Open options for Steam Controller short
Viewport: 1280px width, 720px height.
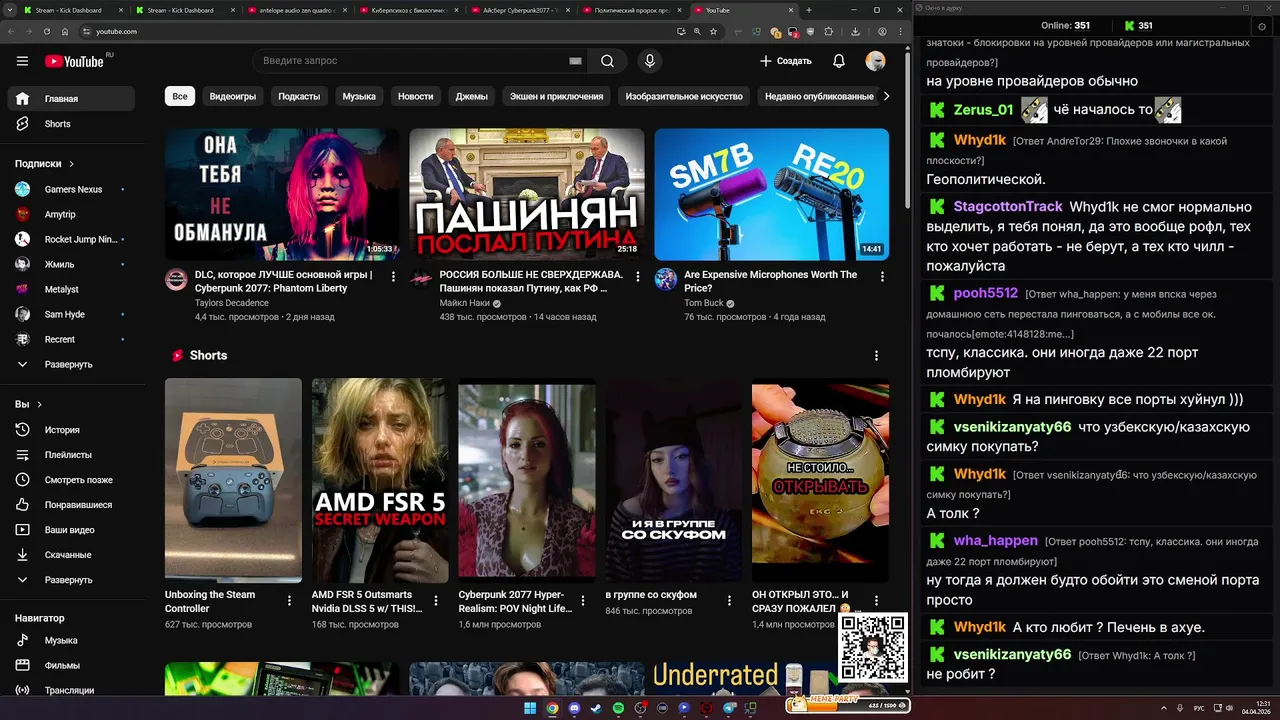[x=290, y=601]
